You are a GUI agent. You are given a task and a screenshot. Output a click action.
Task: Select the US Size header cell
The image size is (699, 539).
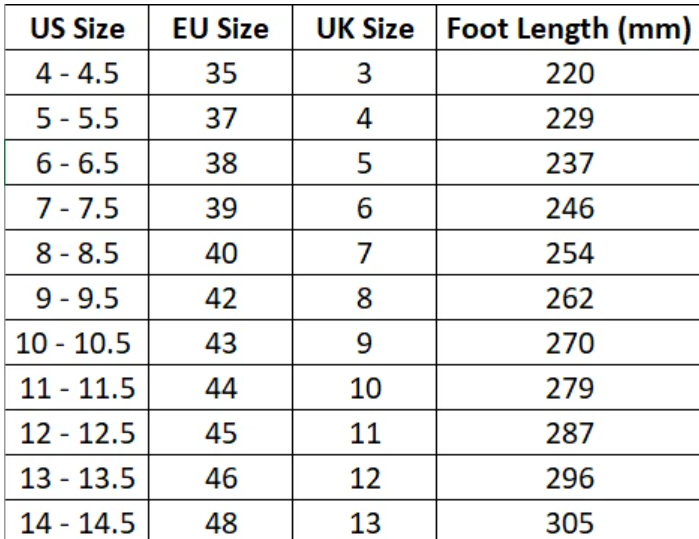[x=77, y=27]
